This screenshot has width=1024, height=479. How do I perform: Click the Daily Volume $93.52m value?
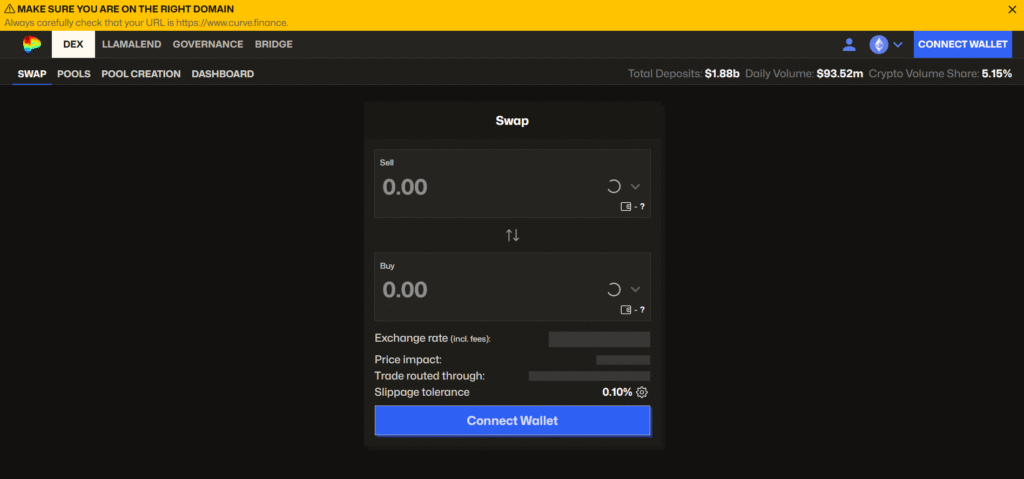(x=840, y=74)
